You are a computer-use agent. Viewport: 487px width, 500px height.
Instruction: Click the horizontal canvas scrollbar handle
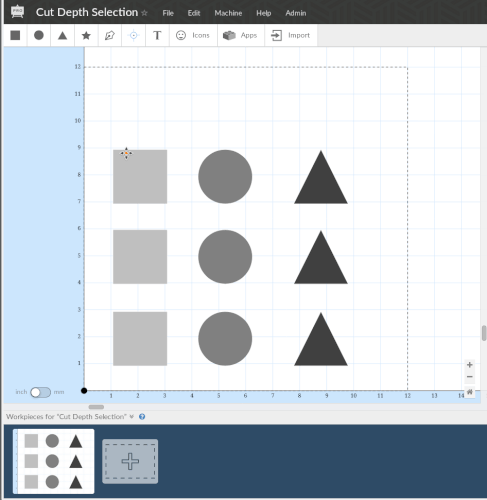[x=96, y=407]
